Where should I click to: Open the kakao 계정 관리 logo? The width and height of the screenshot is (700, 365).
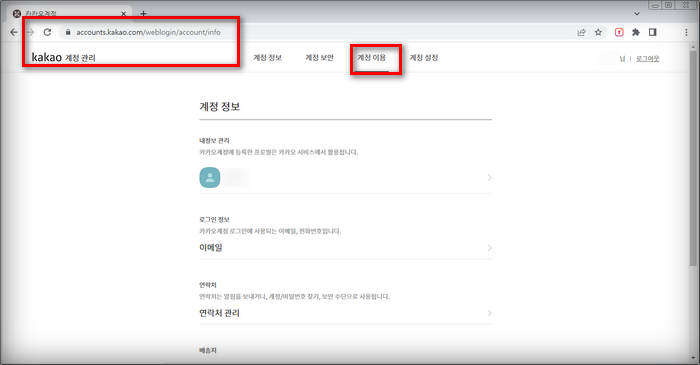click(63, 58)
